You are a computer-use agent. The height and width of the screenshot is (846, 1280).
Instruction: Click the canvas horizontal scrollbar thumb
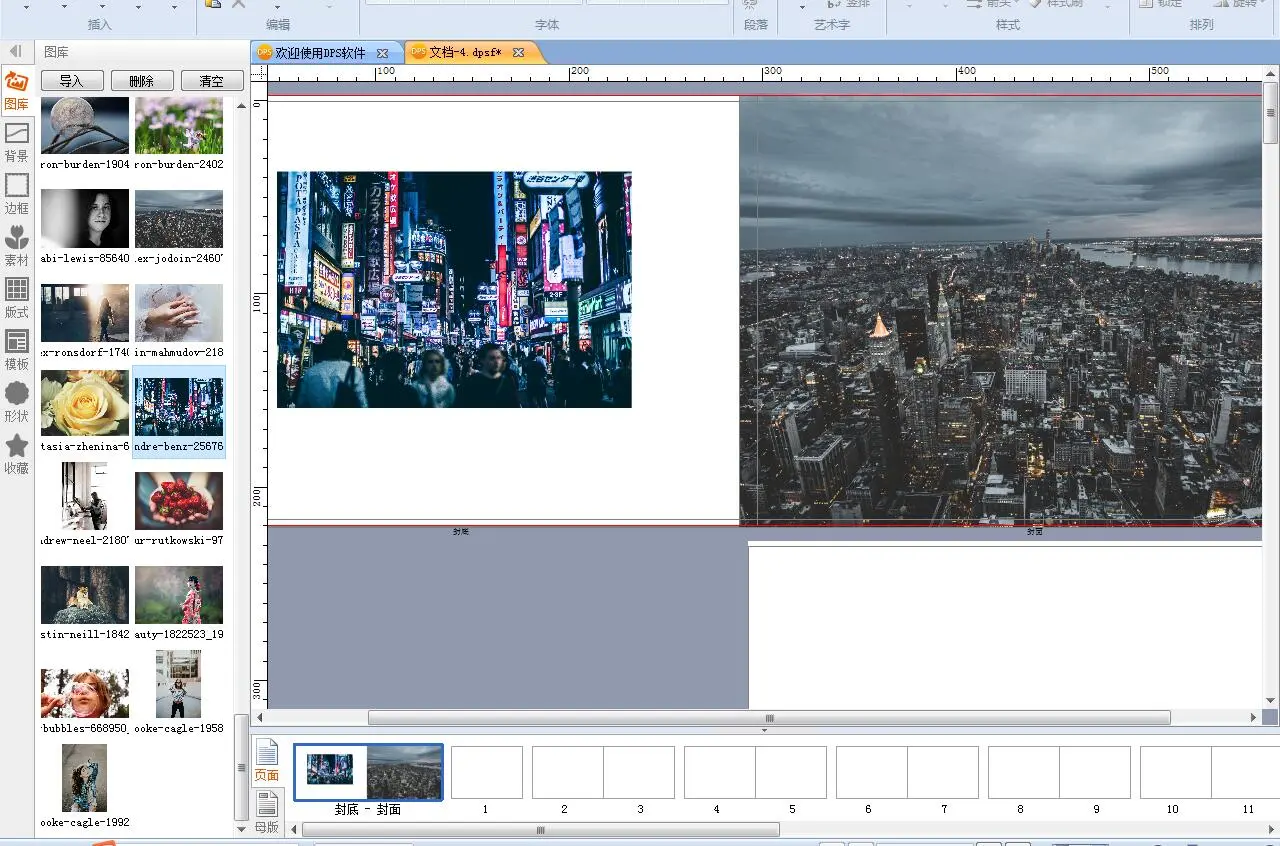(x=769, y=718)
